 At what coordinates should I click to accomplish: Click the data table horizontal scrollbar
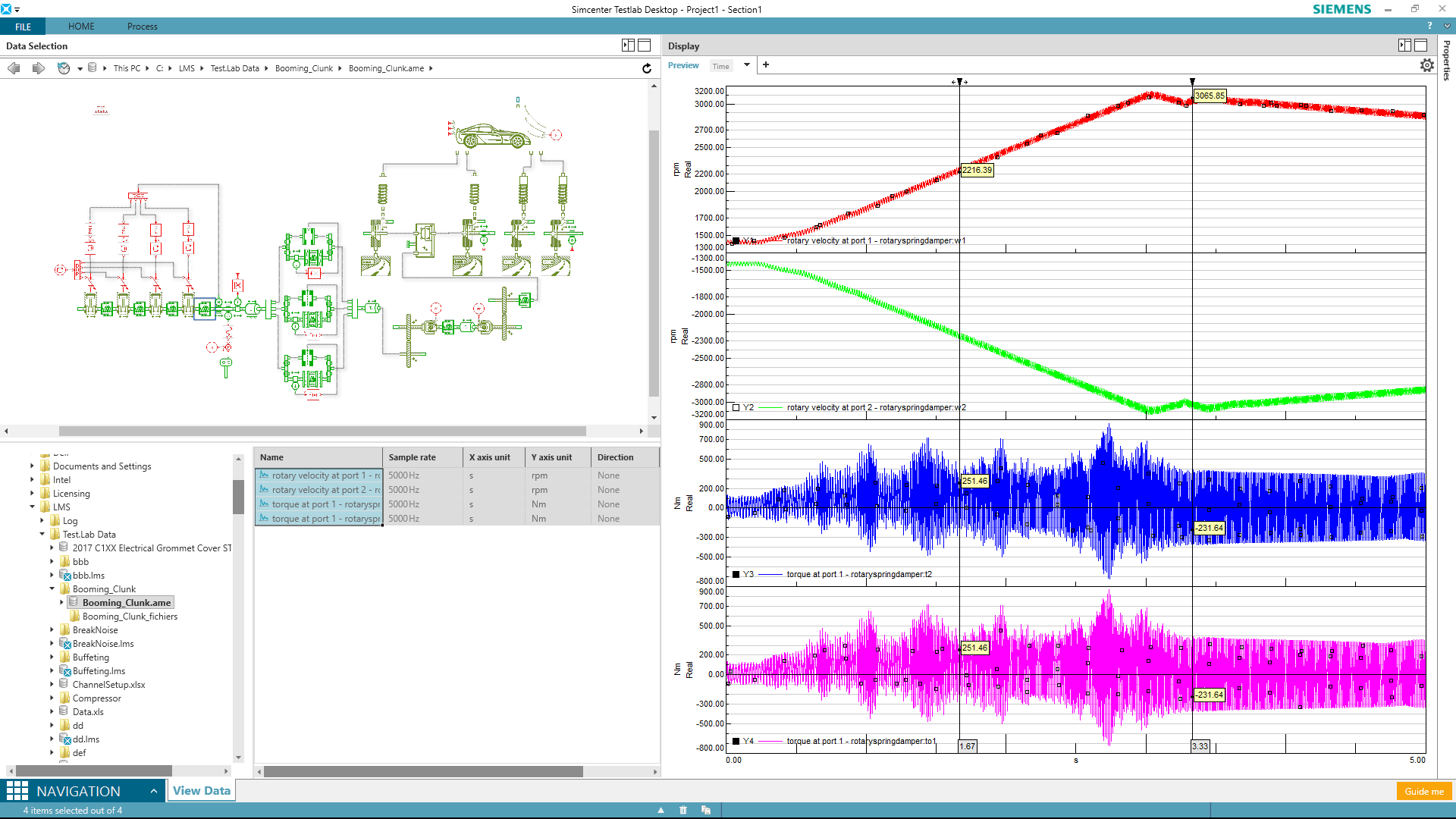[x=423, y=771]
